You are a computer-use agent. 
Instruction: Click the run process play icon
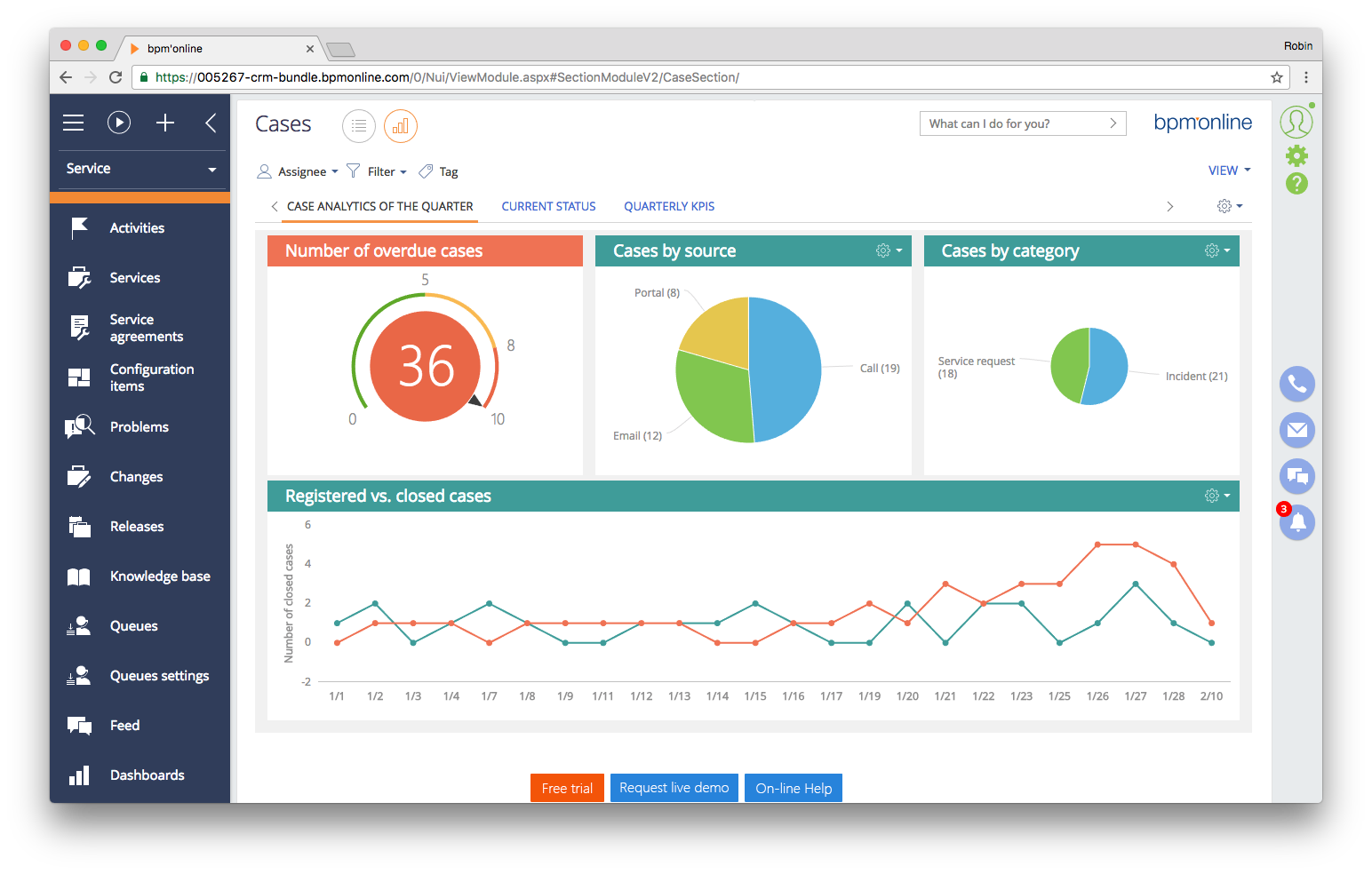[119, 123]
